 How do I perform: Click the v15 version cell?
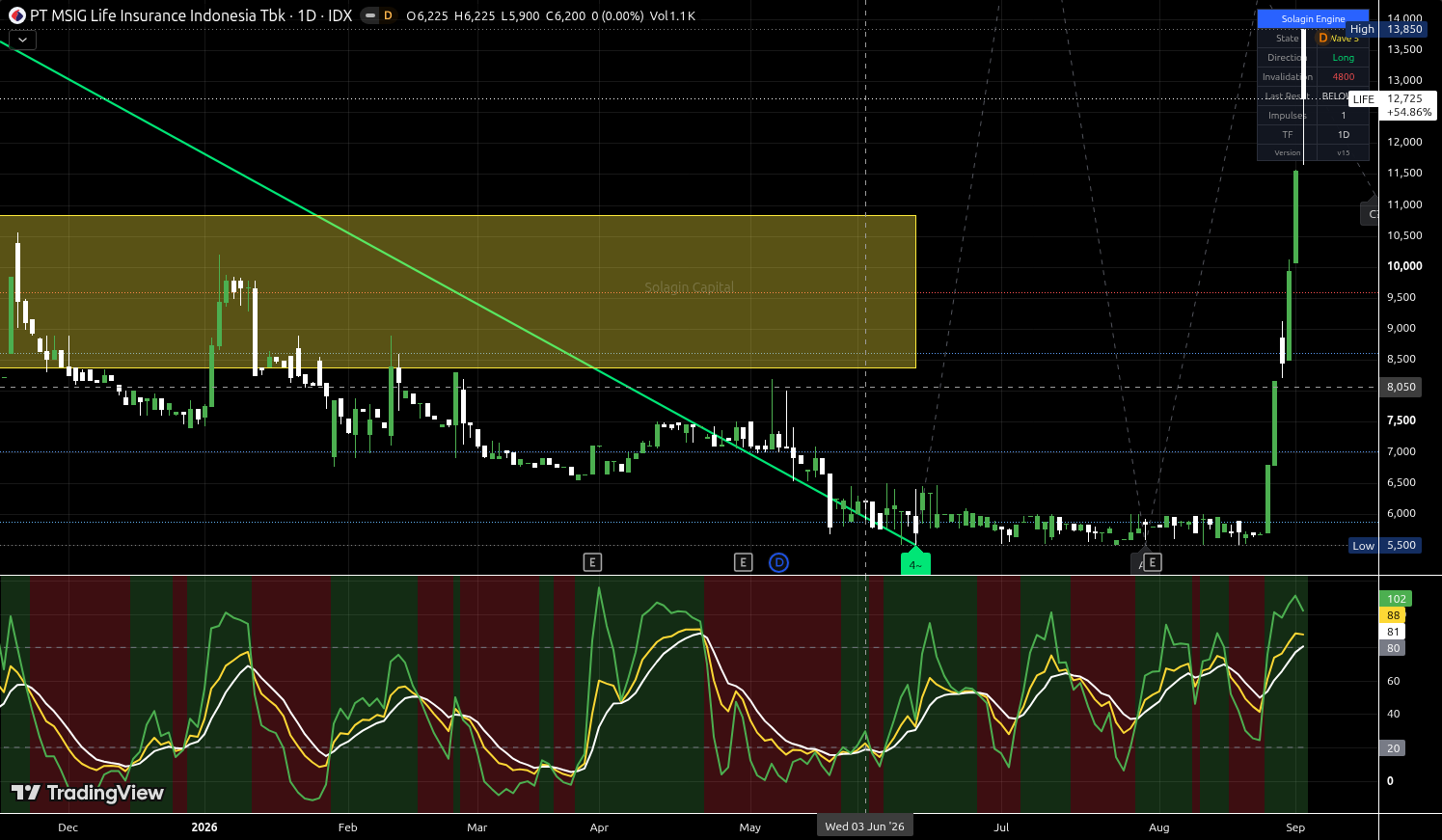(1343, 153)
